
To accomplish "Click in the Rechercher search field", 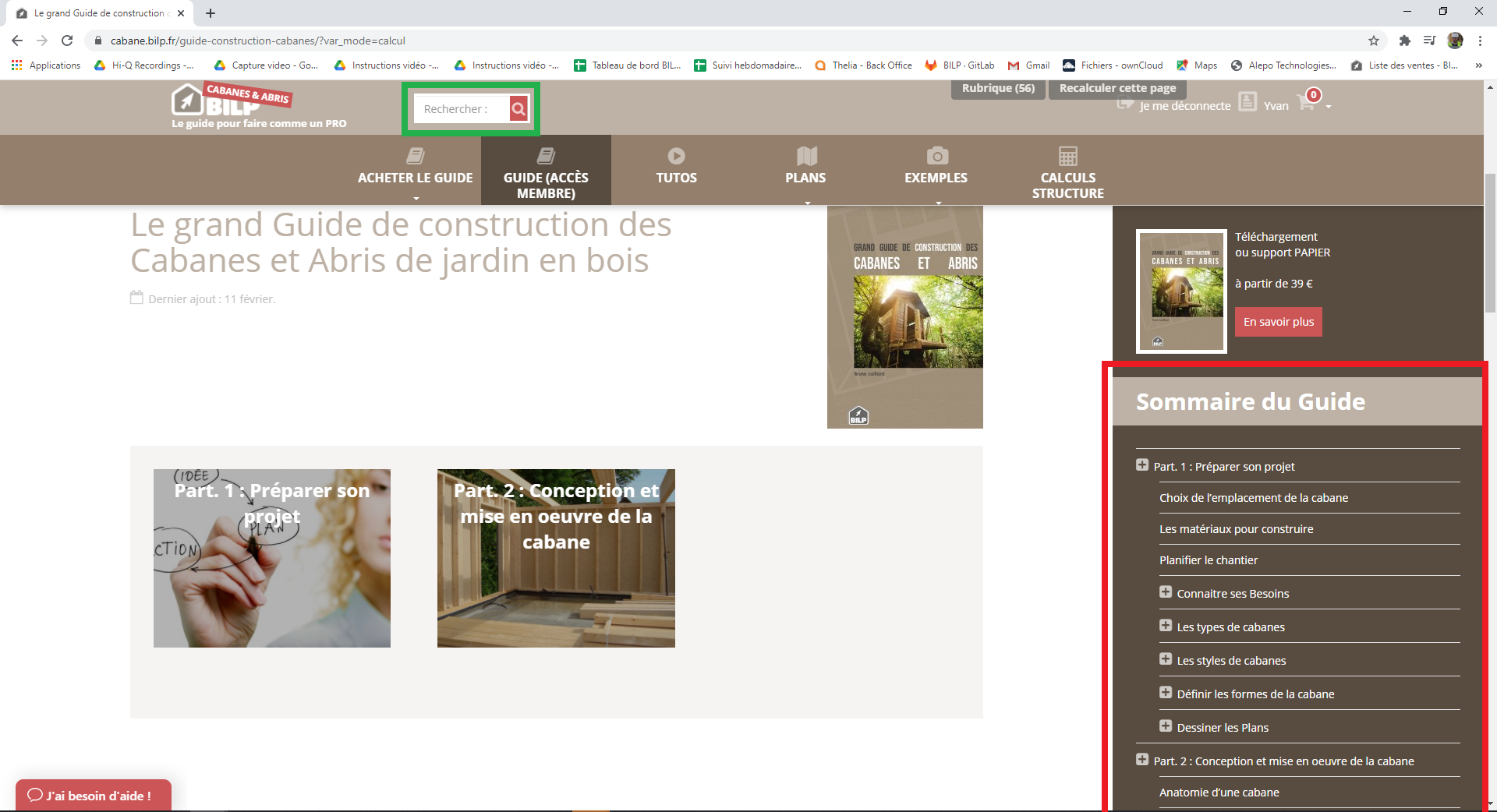I will click(x=460, y=109).
